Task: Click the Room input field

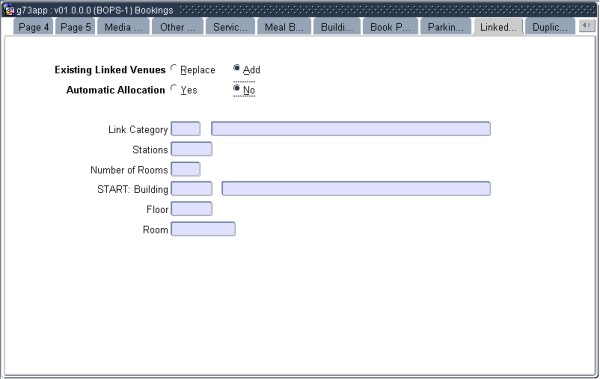Action: pos(203,229)
